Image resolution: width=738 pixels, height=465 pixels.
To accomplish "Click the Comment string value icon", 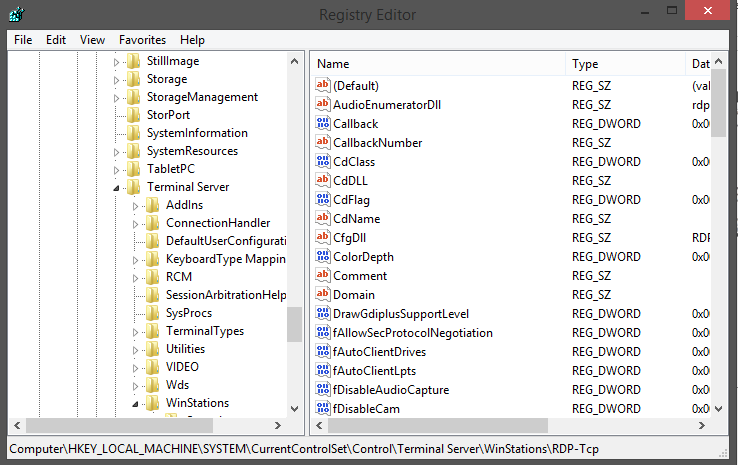I will coord(322,275).
